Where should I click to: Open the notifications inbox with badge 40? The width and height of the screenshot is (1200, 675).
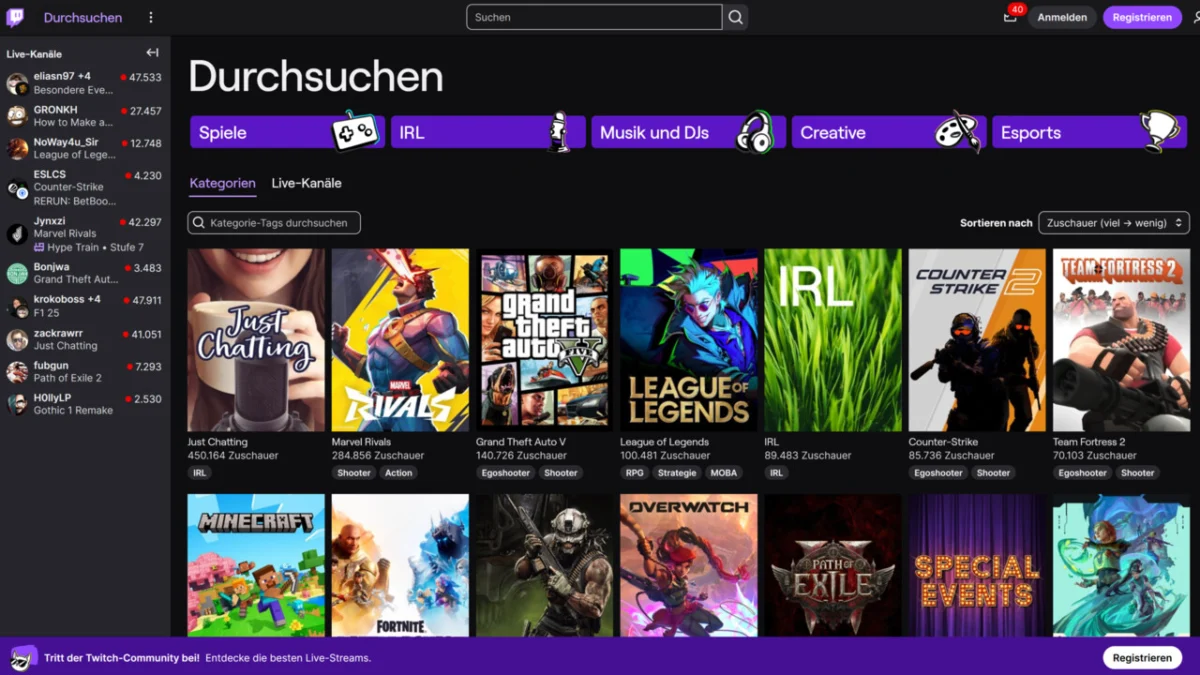[1010, 17]
